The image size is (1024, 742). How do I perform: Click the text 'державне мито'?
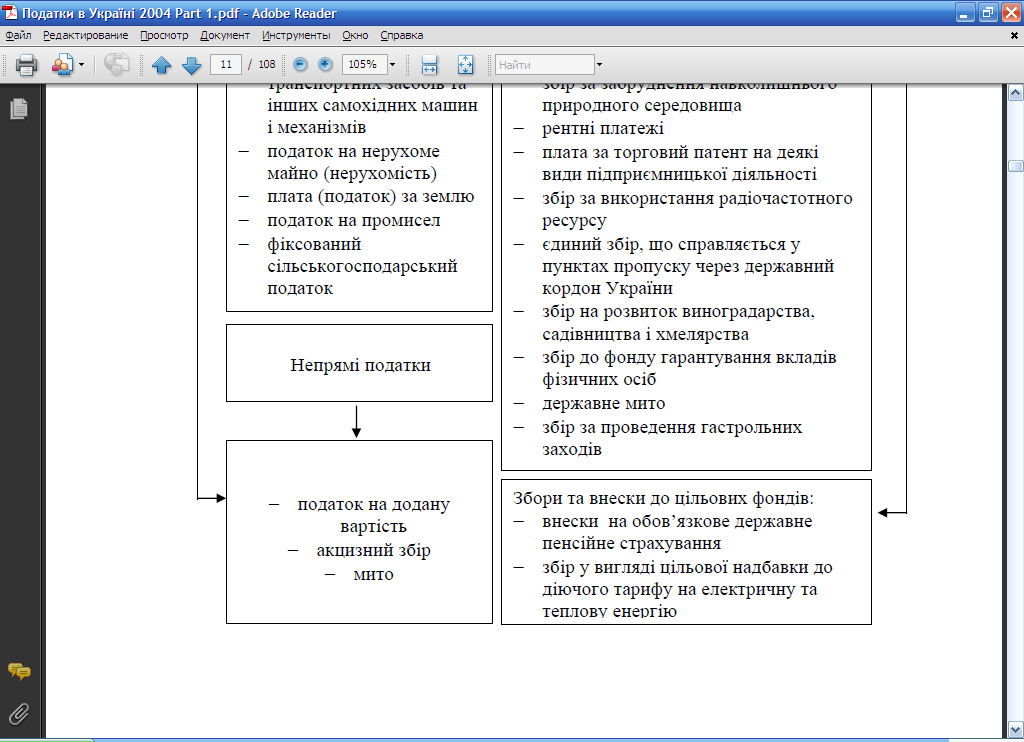(x=603, y=404)
